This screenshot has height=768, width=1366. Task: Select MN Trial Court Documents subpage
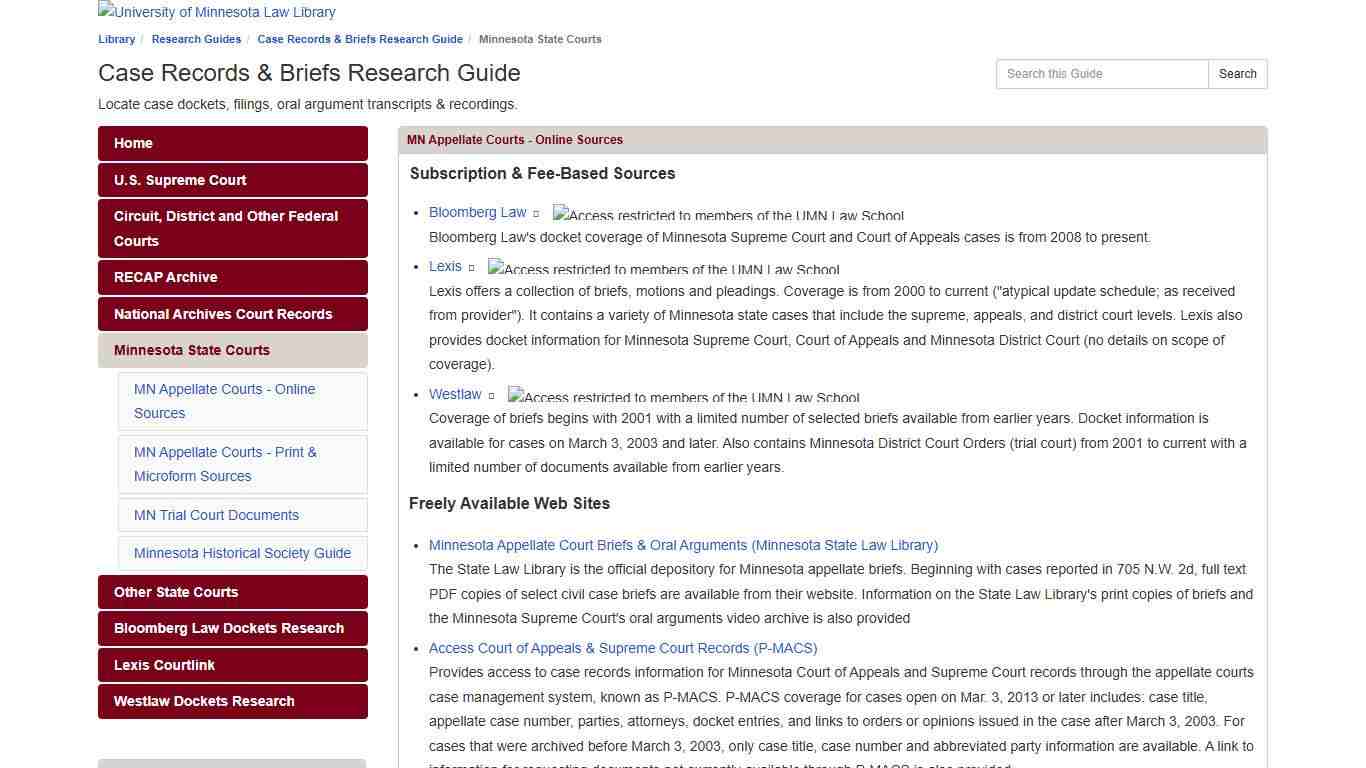[x=216, y=515]
